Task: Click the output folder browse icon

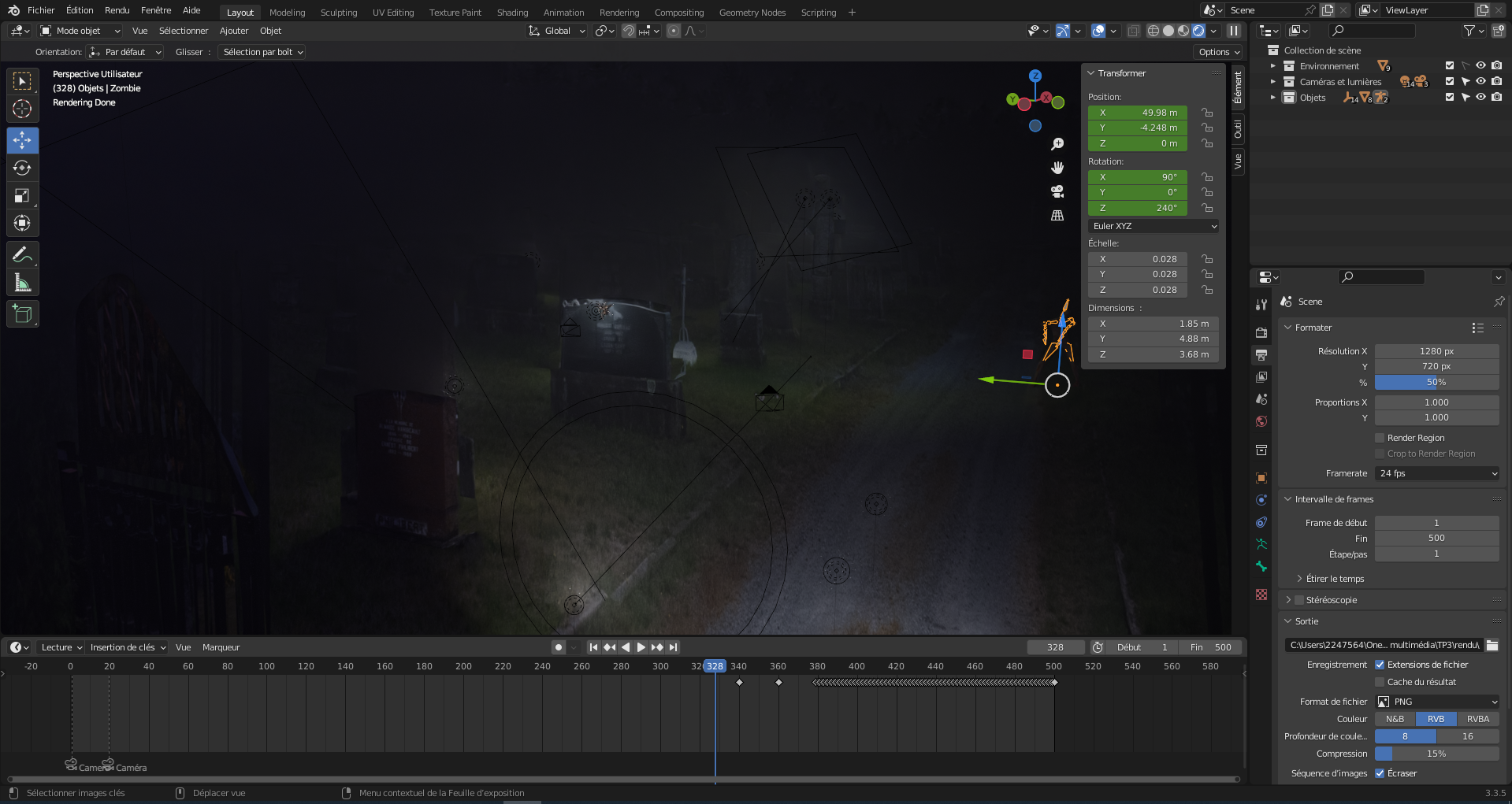Action: [x=1492, y=645]
